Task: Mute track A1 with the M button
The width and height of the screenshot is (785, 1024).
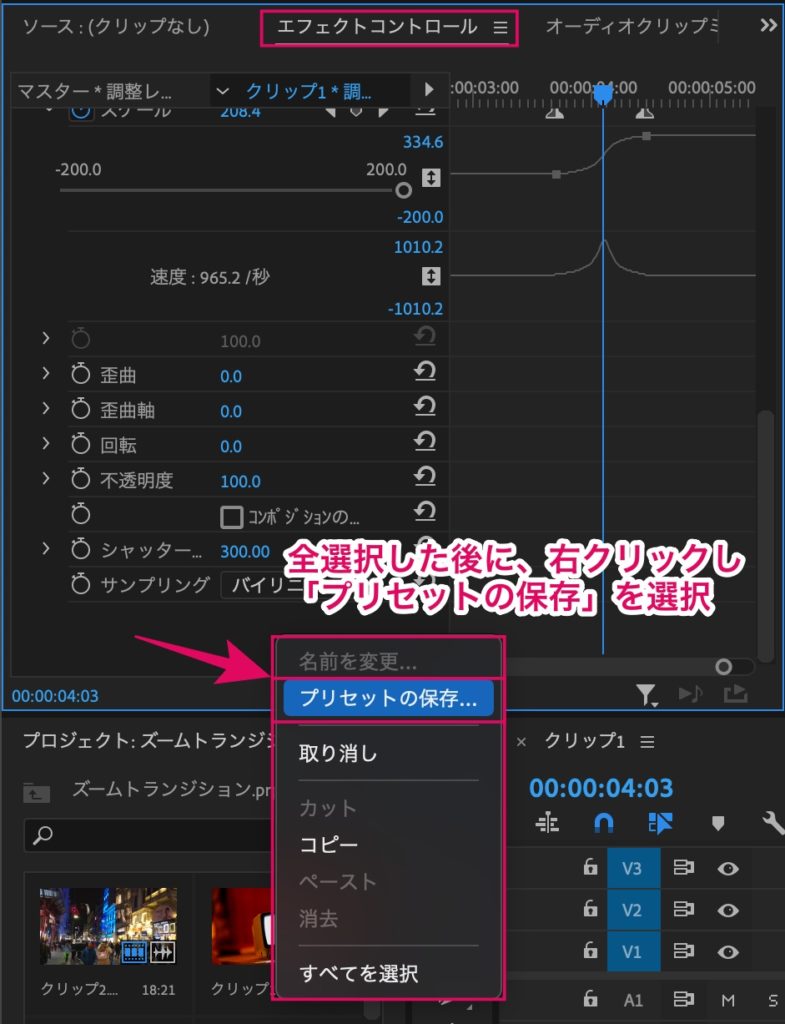Action: tap(728, 1000)
